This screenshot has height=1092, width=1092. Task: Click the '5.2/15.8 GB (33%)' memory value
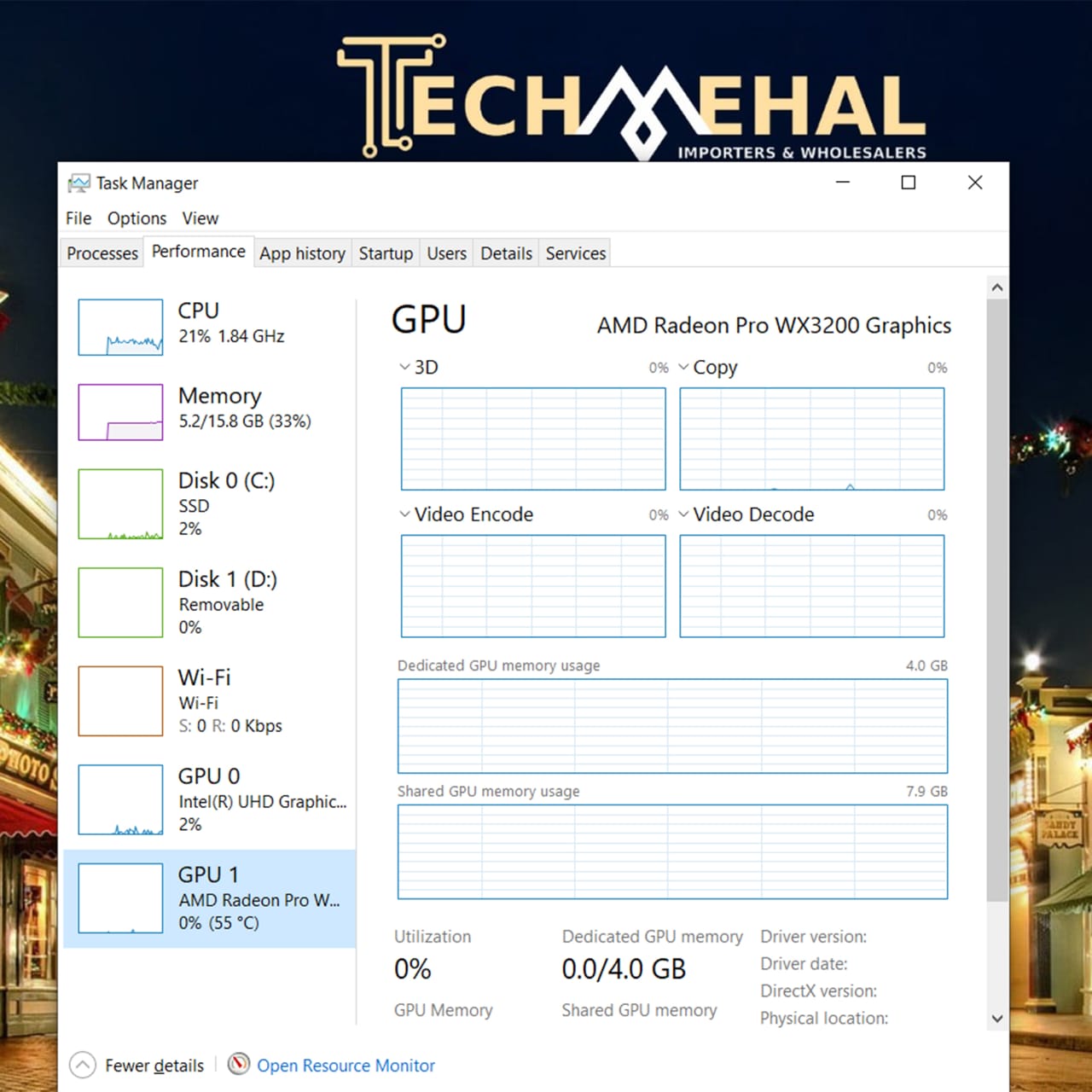(245, 421)
